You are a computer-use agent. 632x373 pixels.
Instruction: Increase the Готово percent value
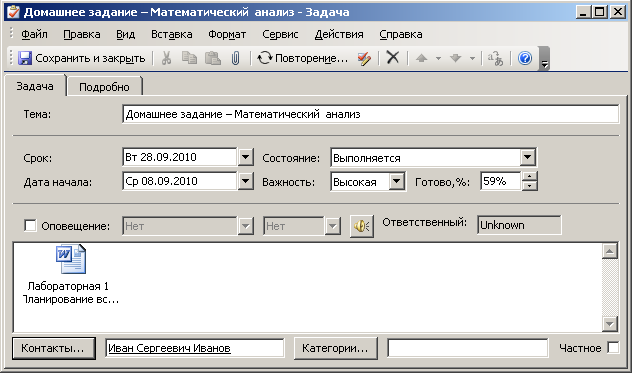click(530, 177)
